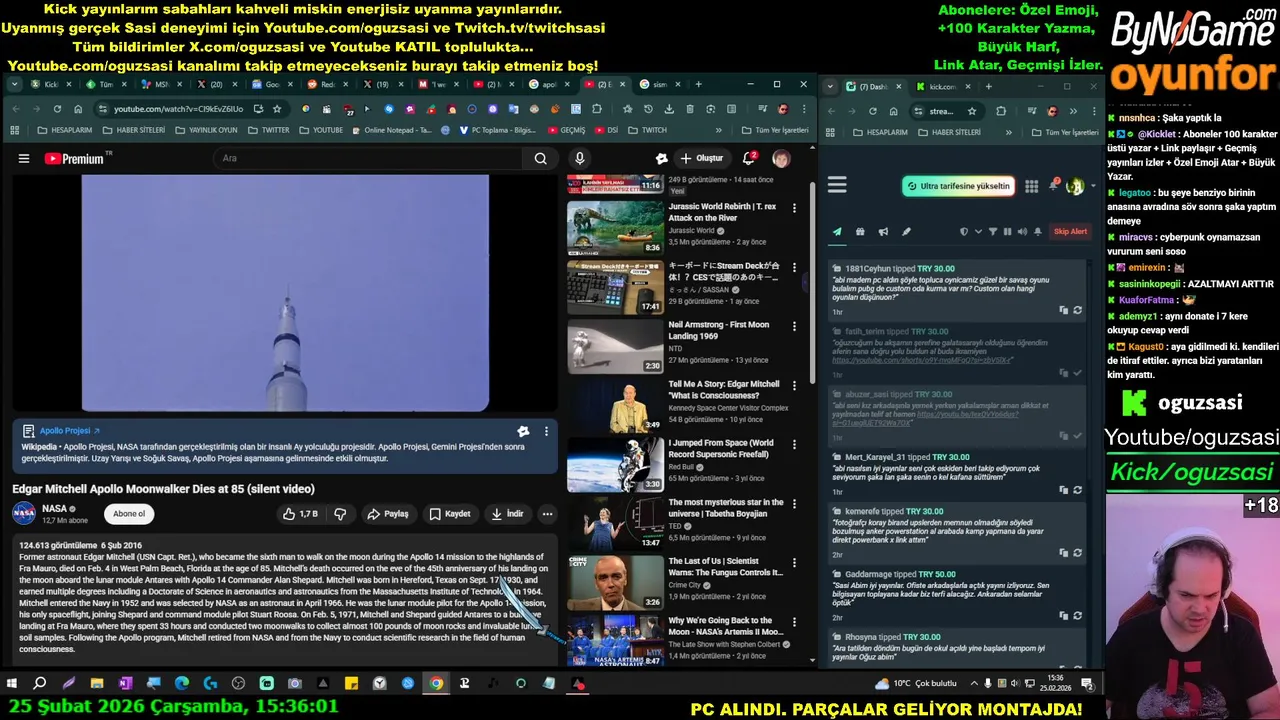Select the gift icon tab in dashboard
1280x720 pixels.
coord(860,232)
